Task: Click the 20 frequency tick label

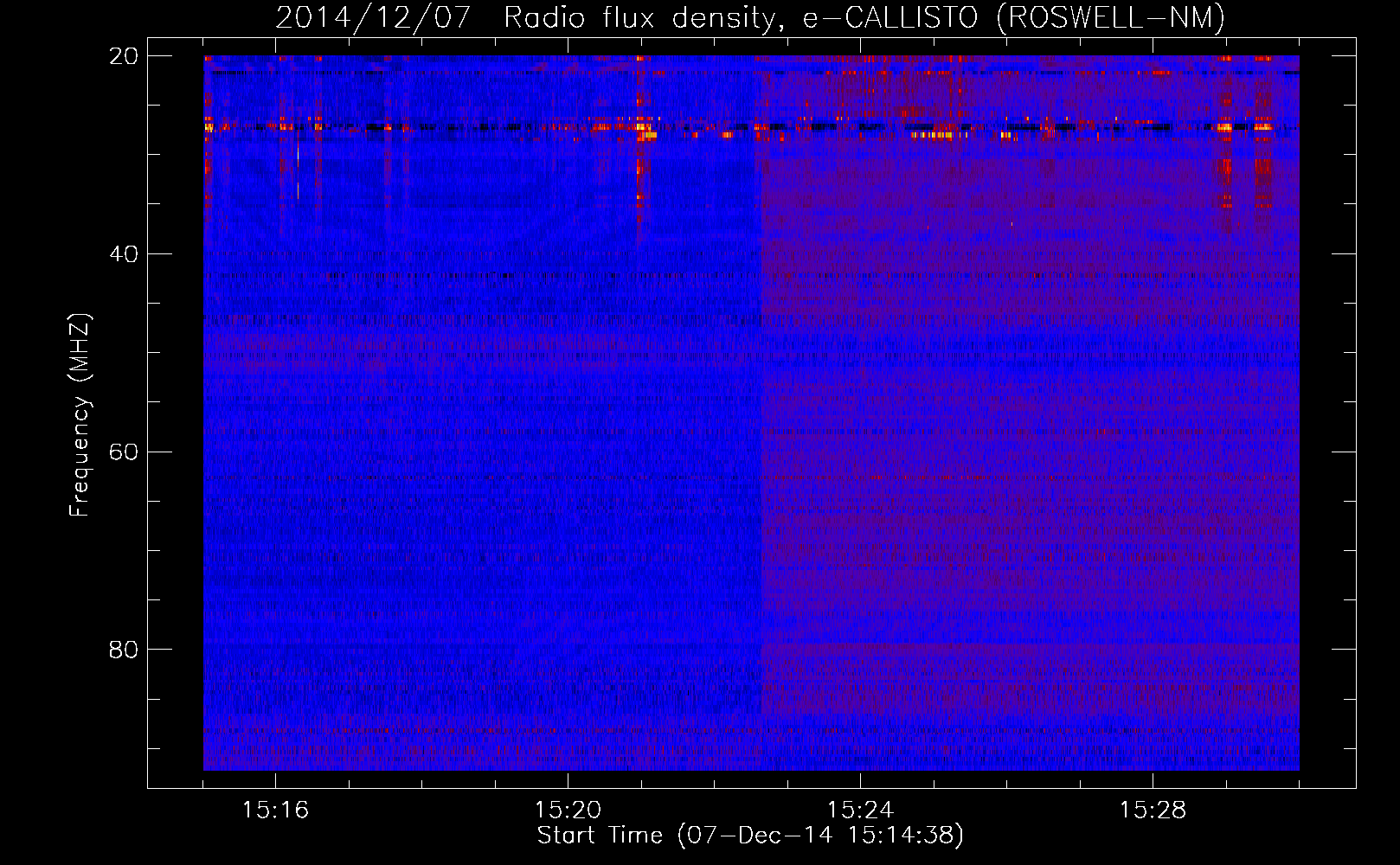Action: pos(124,56)
